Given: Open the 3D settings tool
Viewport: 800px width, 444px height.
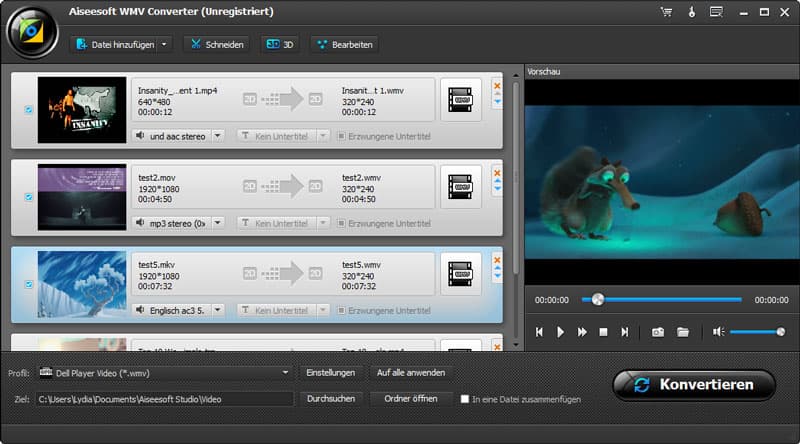Looking at the screenshot, I should click(280, 44).
